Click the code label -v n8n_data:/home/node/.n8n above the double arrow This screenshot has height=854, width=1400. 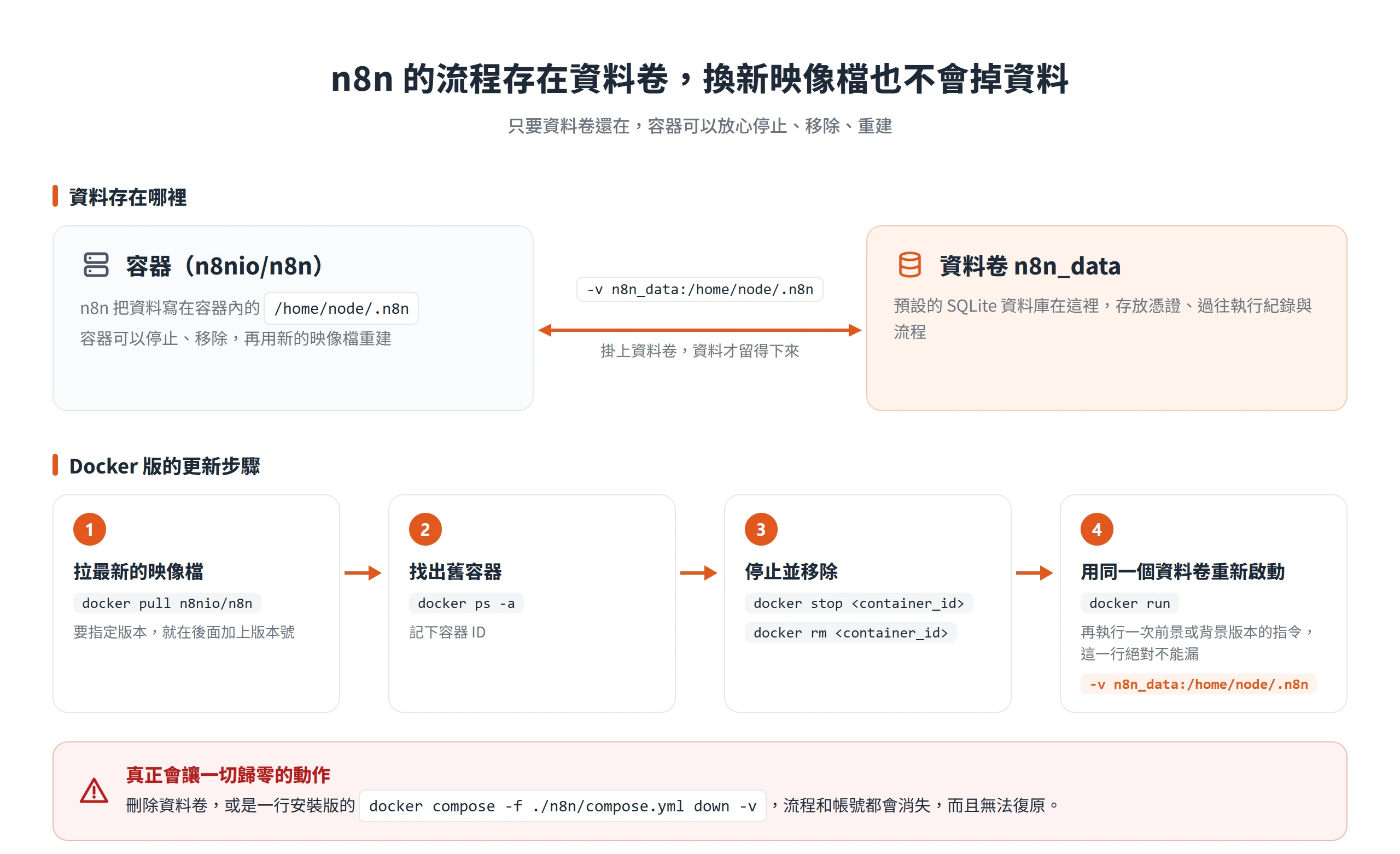tap(700, 289)
